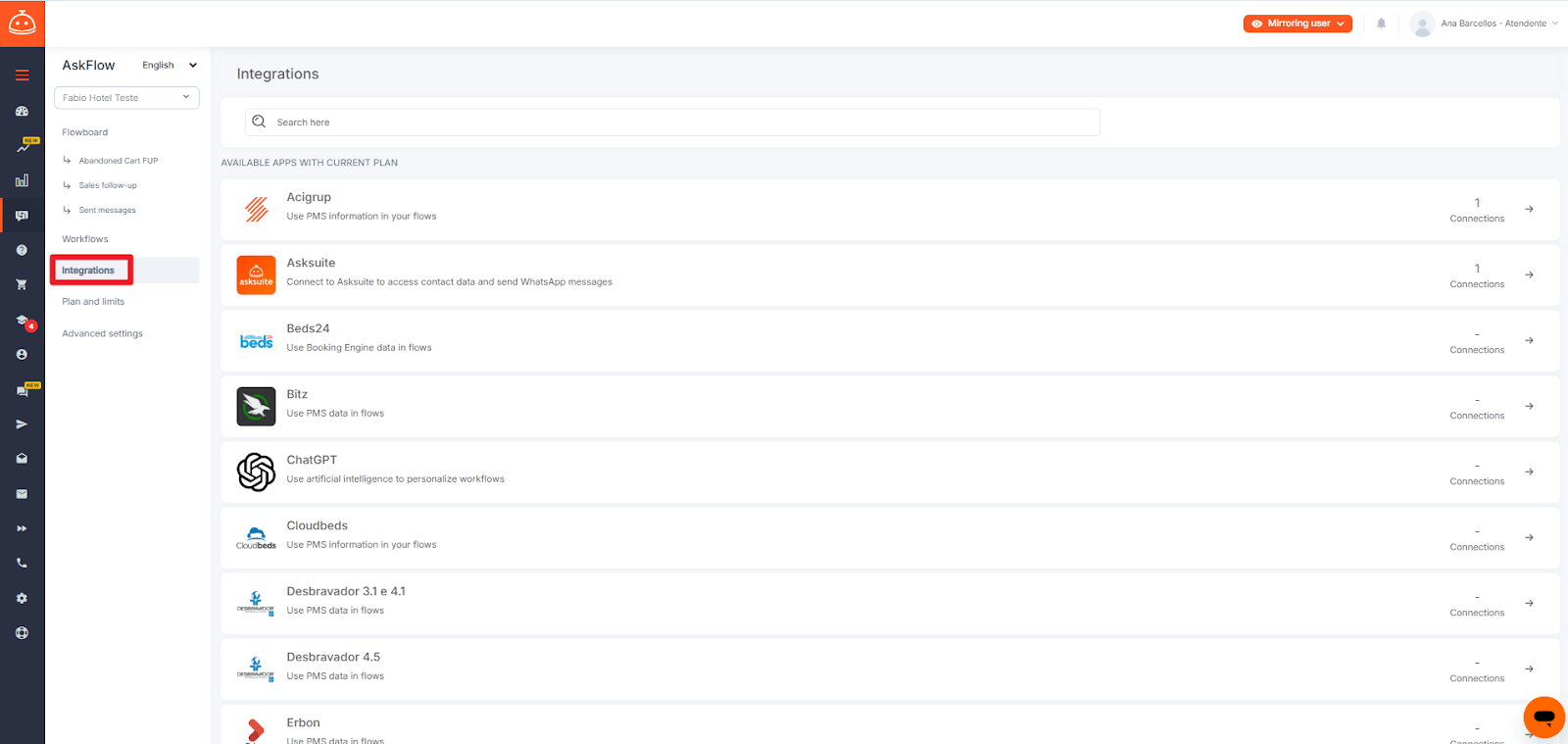Open the chat bubbles icon marked NEW
Viewport: 1568px width, 744px height.
tap(24, 390)
